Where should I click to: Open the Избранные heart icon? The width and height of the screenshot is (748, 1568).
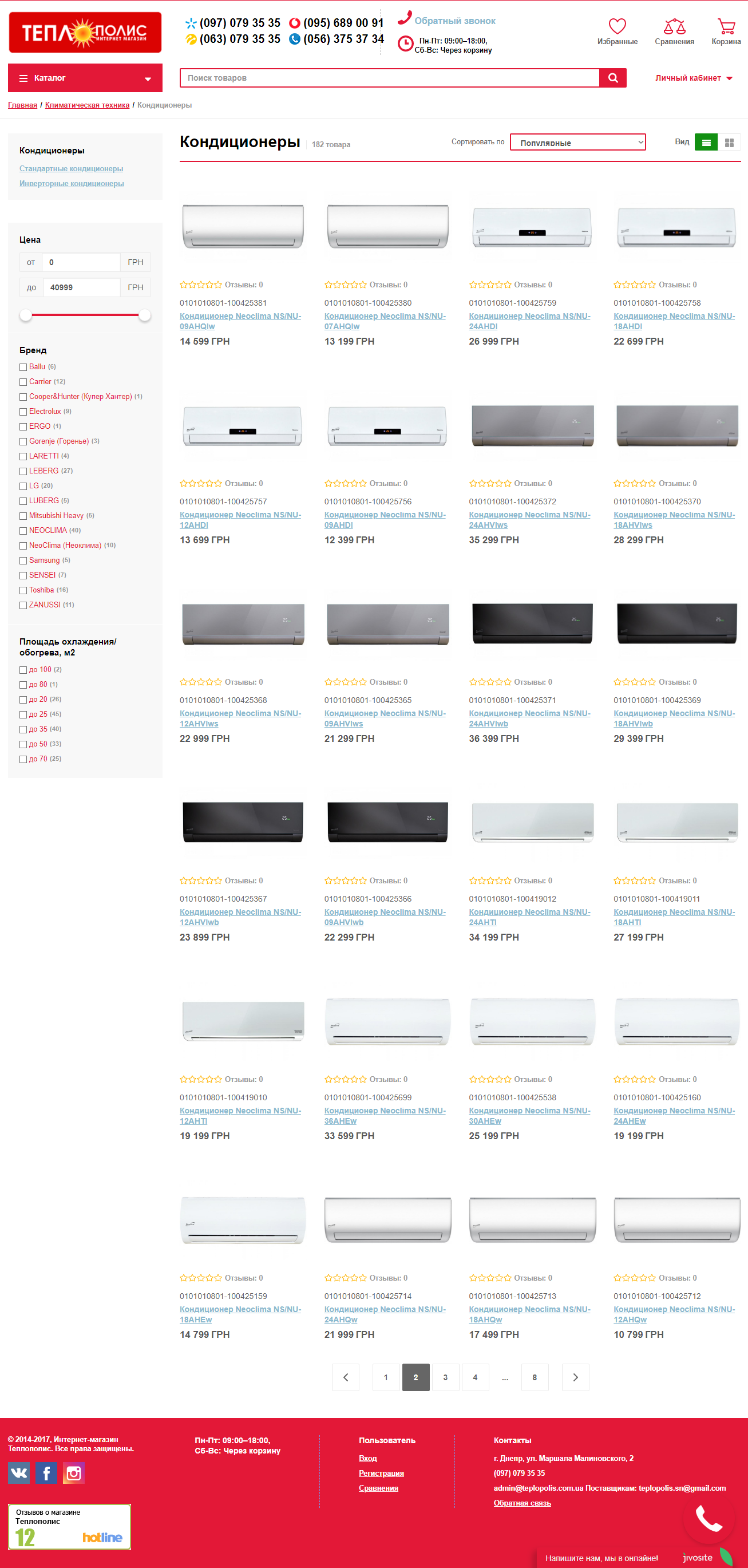pos(617,26)
